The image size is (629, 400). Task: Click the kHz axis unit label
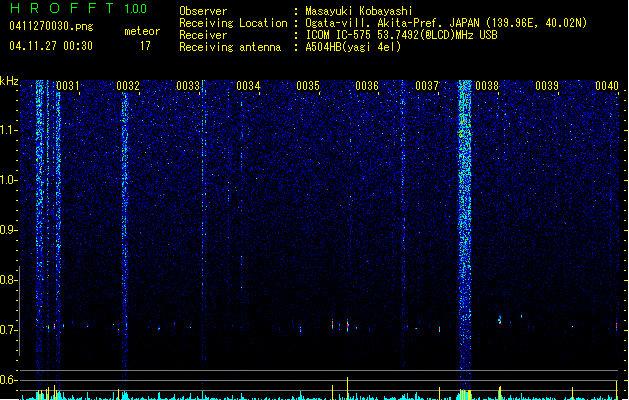[9, 81]
